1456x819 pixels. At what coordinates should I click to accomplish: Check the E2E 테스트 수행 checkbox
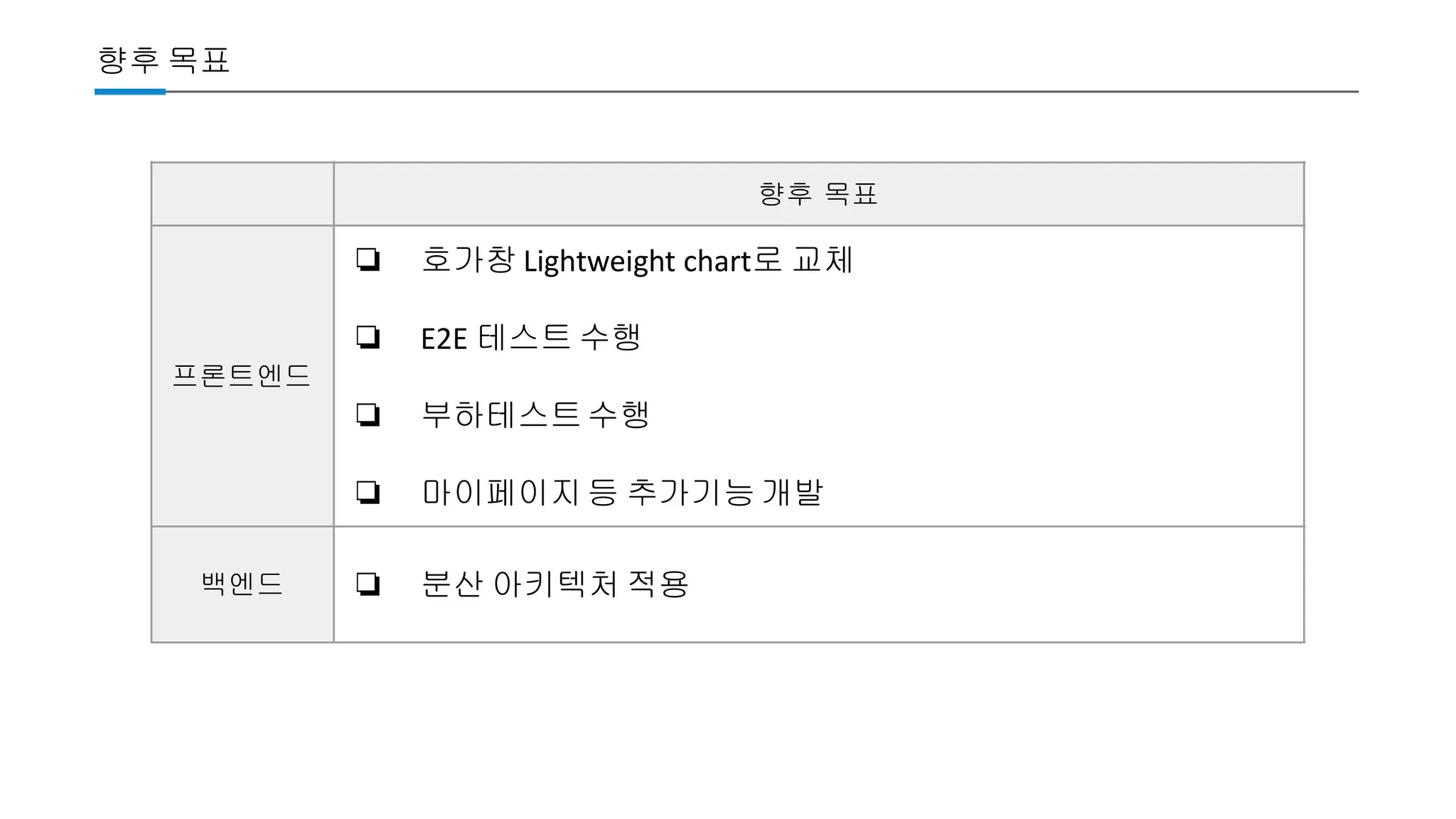[x=368, y=337]
